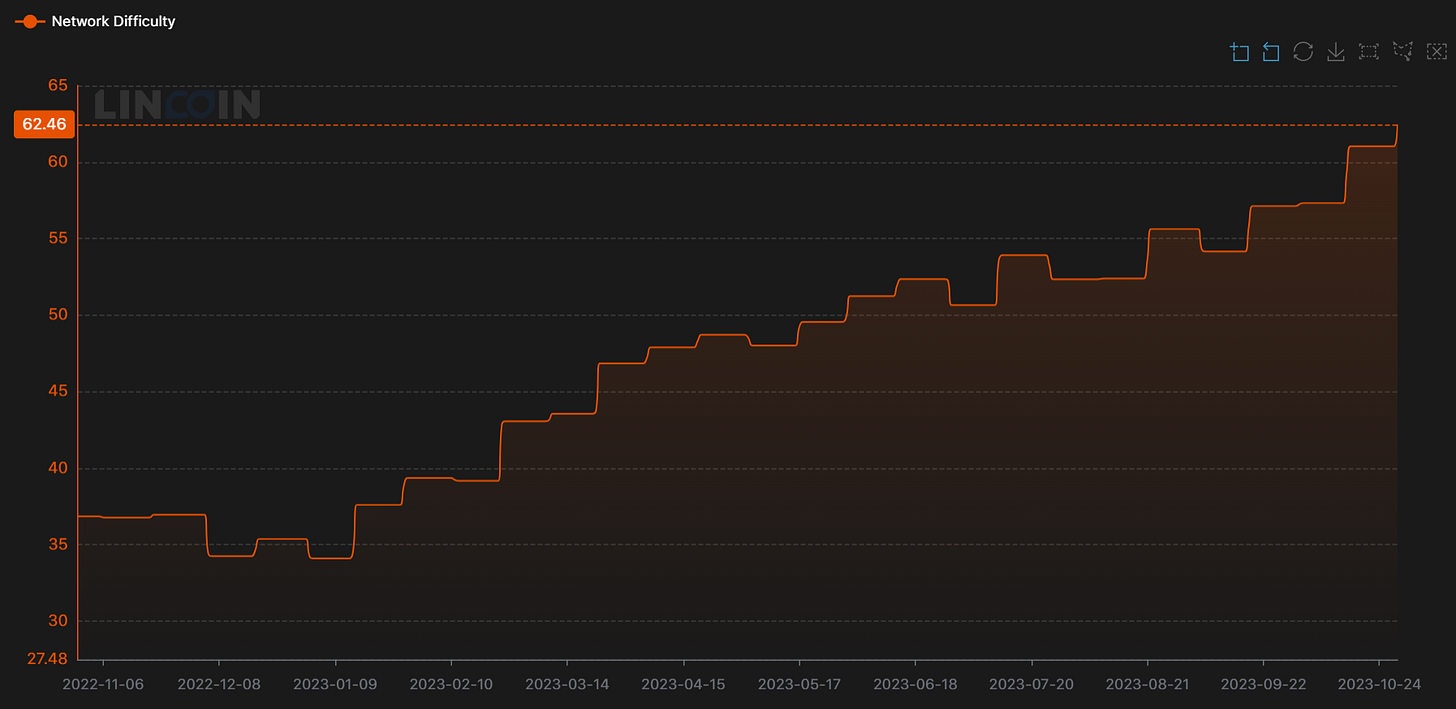Click the 35 y-axis label
This screenshot has height=709, width=1456.
pyautogui.click(x=58, y=544)
